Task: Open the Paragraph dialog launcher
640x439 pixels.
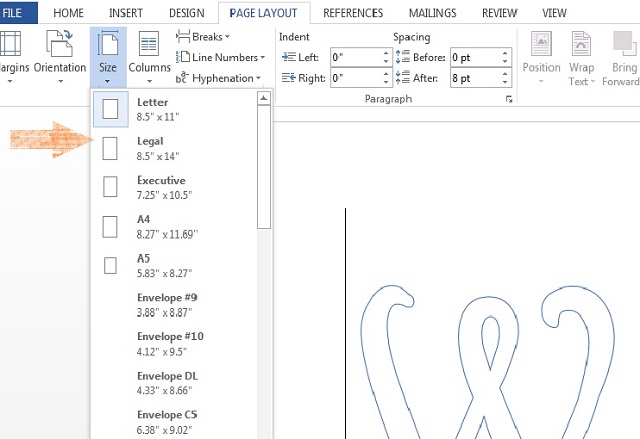Action: pyautogui.click(x=509, y=99)
